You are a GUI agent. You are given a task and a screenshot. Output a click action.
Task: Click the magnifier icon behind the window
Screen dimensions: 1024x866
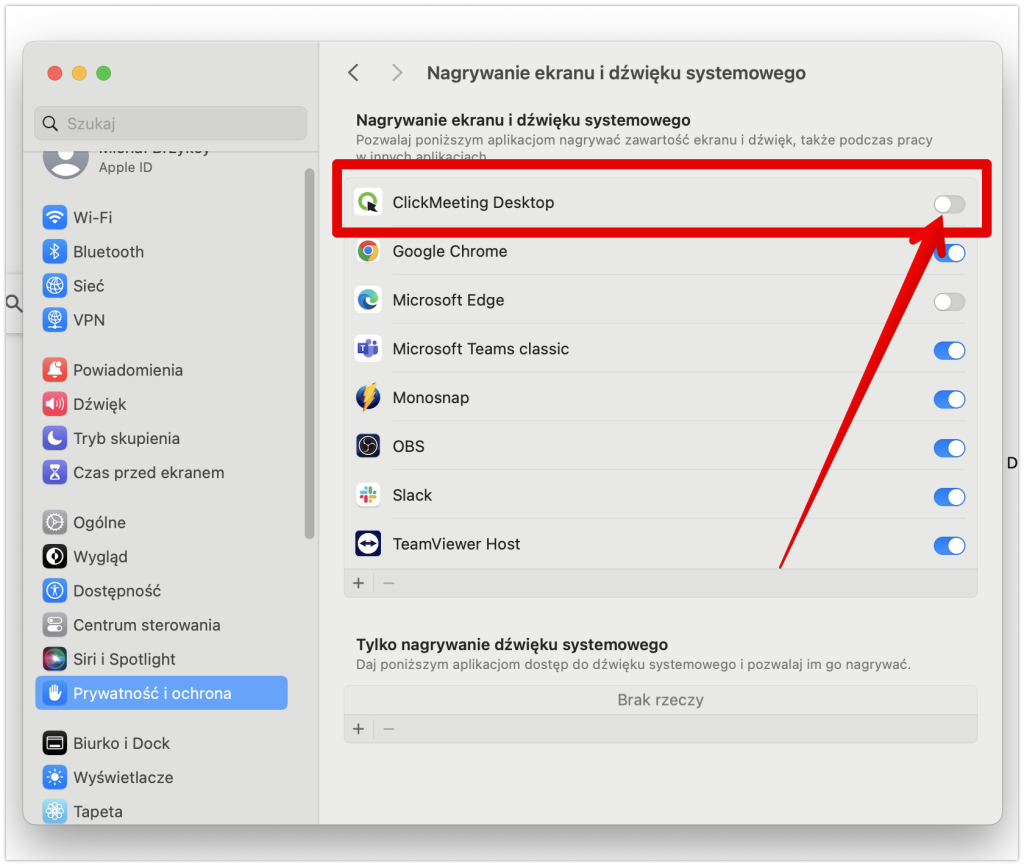pyautogui.click(x=14, y=303)
